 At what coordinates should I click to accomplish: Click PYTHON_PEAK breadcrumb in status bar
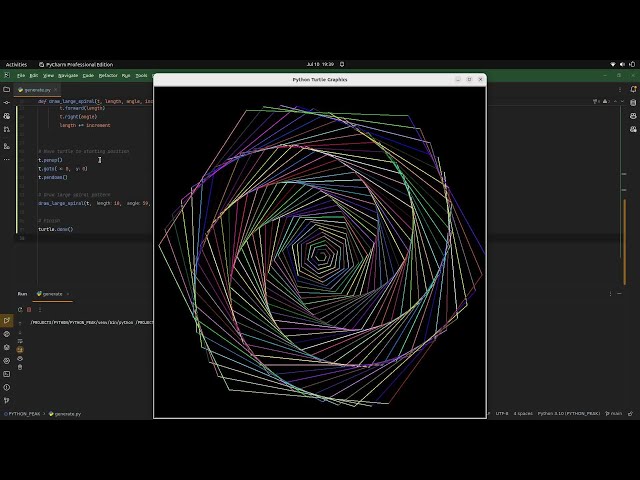click(x=22, y=414)
